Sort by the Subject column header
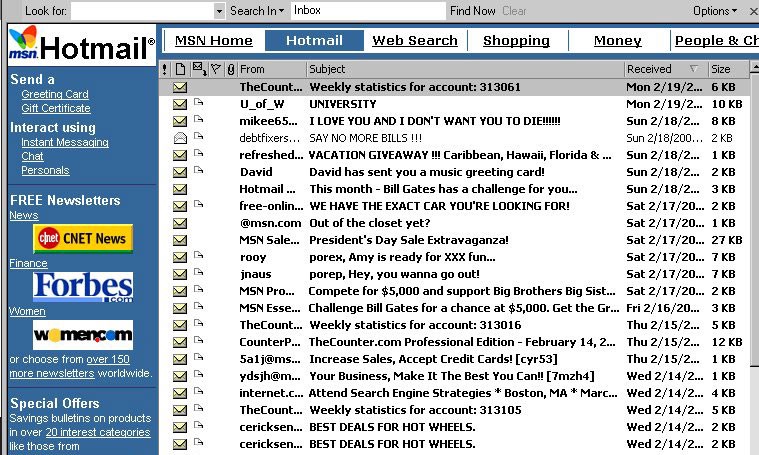The image size is (759, 455). click(465, 69)
